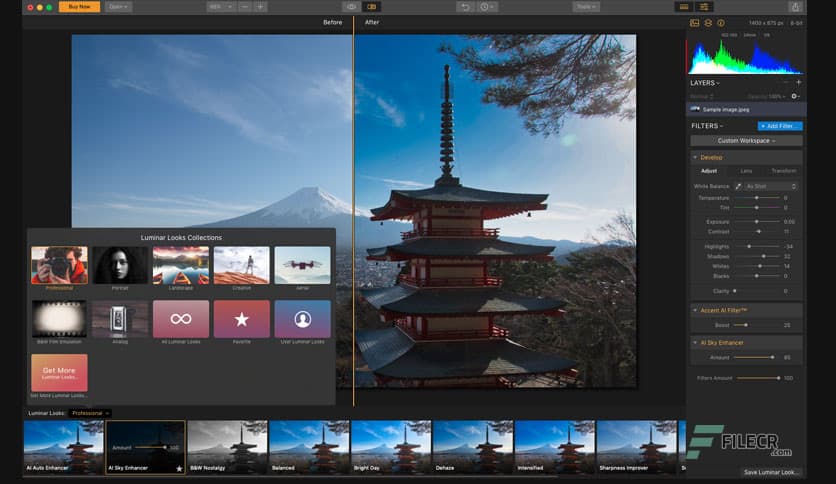Expand the LAYERS header menu

coord(705,83)
